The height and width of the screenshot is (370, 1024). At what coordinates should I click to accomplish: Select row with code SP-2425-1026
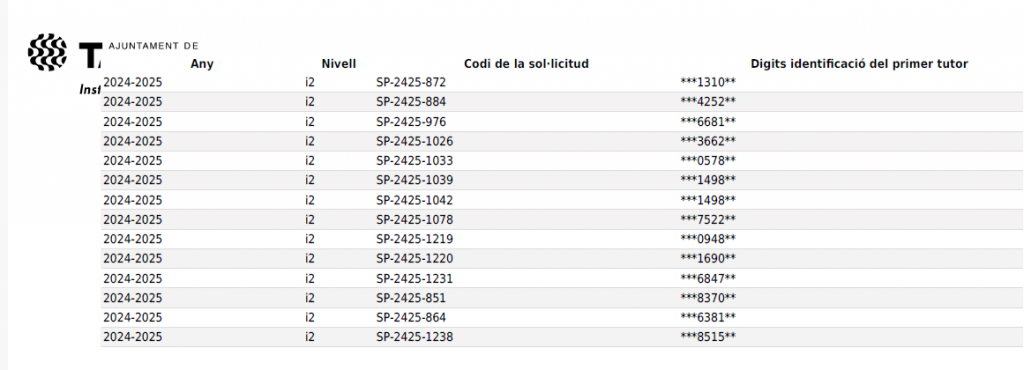[562, 142]
